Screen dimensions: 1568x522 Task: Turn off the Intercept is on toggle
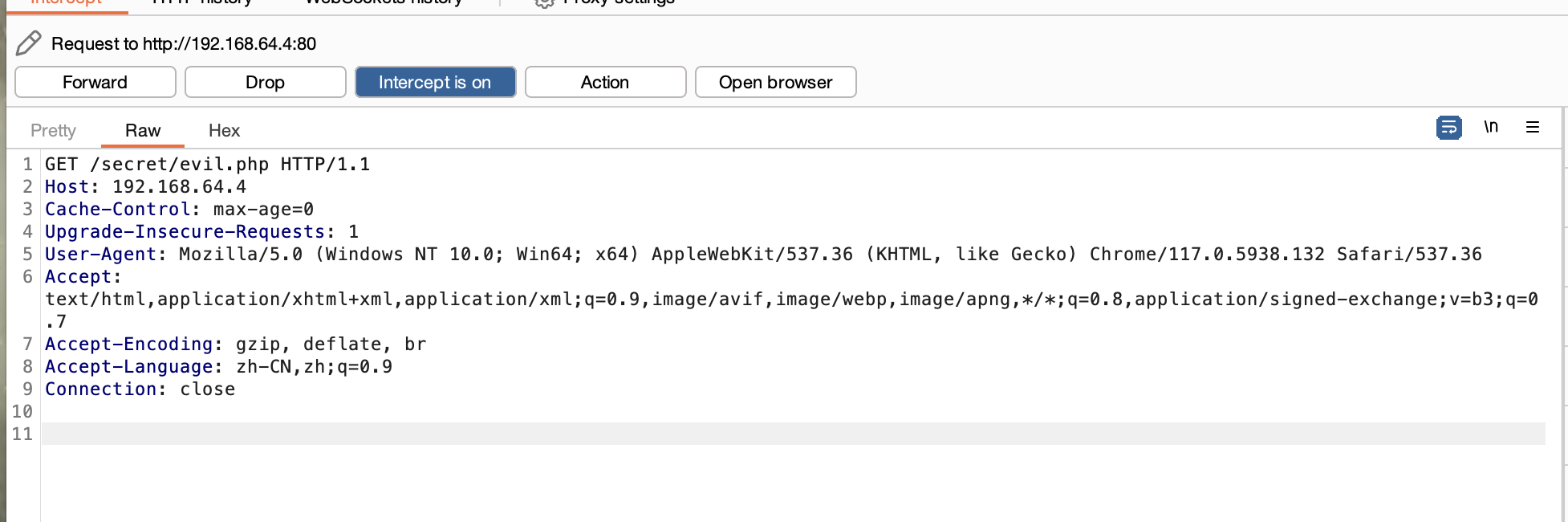(x=435, y=82)
